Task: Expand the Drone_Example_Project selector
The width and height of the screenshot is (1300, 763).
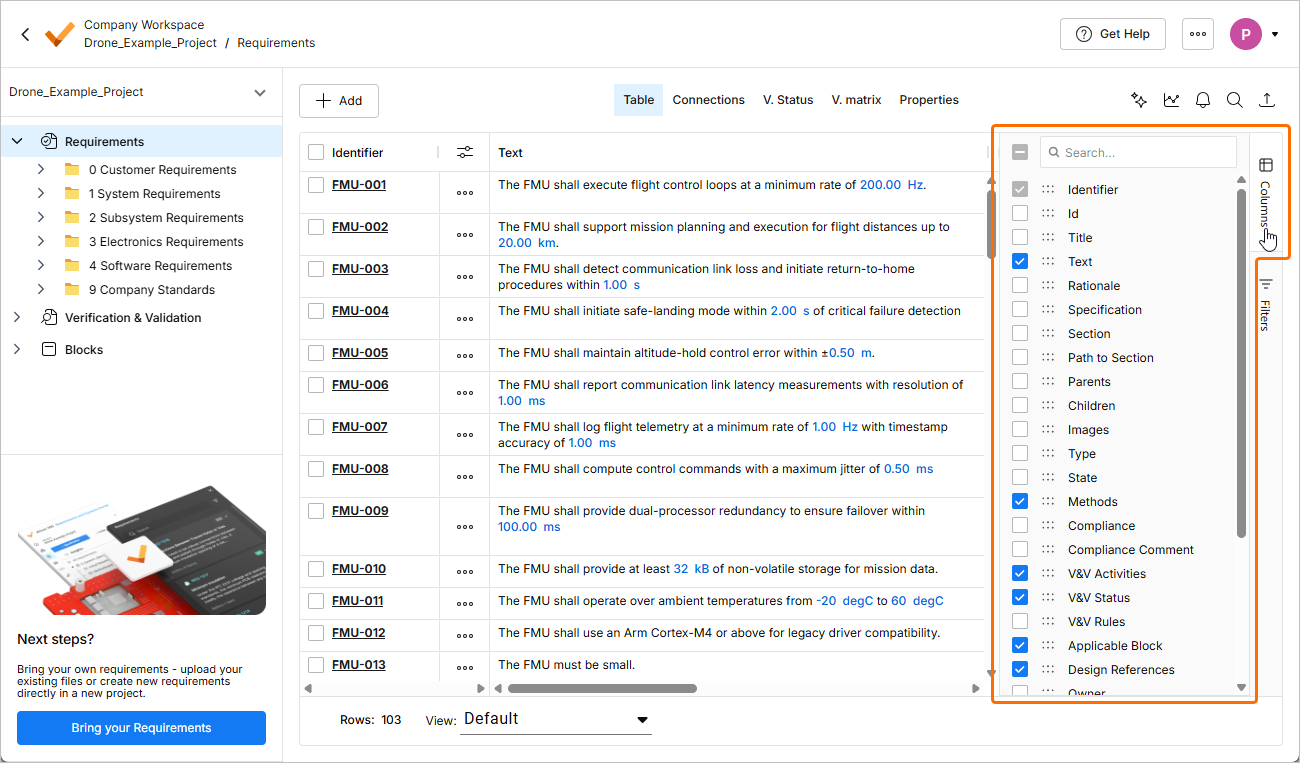Action: [x=259, y=92]
